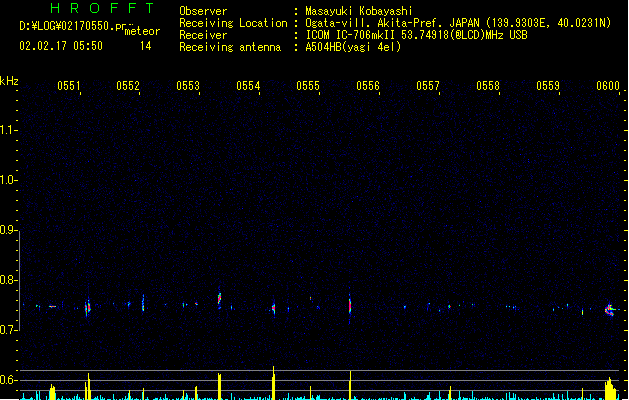
Task: Click the meteor echo just after 0551
Action: 88,308
